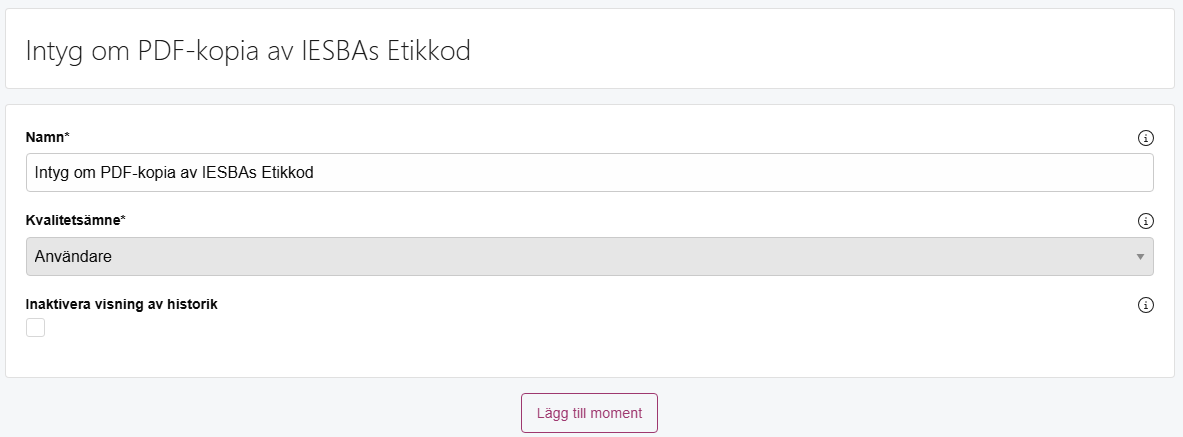
Task: Expand the Kvalitetsämne dropdown
Action: pyautogui.click(x=589, y=257)
